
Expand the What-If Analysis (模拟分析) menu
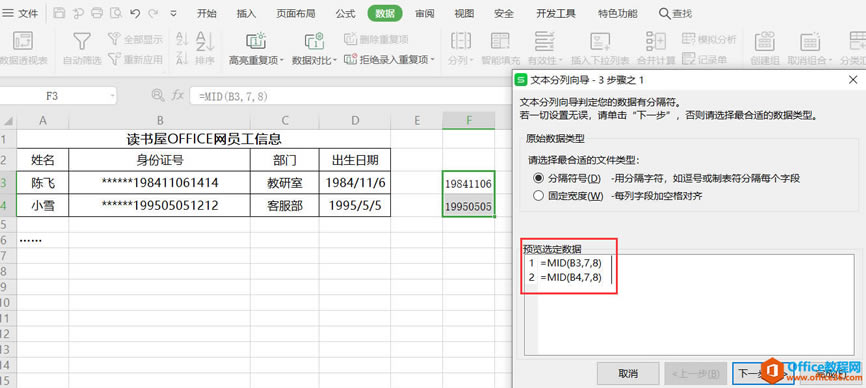click(x=709, y=39)
